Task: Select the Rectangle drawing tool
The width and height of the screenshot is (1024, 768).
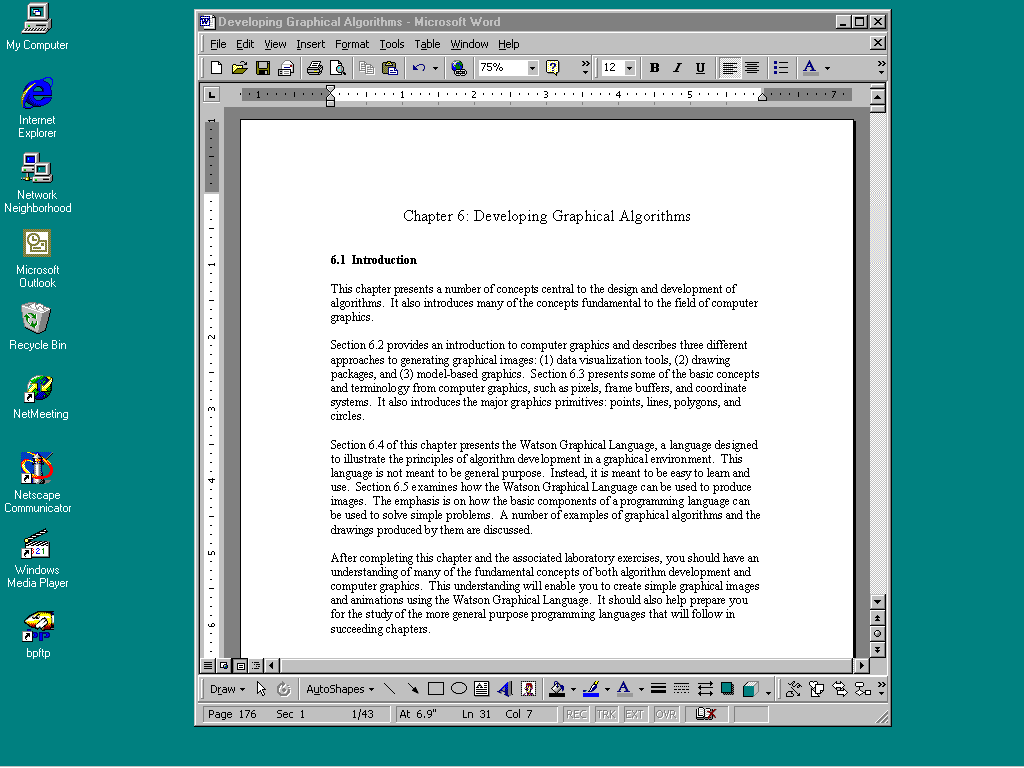Action: (436, 689)
